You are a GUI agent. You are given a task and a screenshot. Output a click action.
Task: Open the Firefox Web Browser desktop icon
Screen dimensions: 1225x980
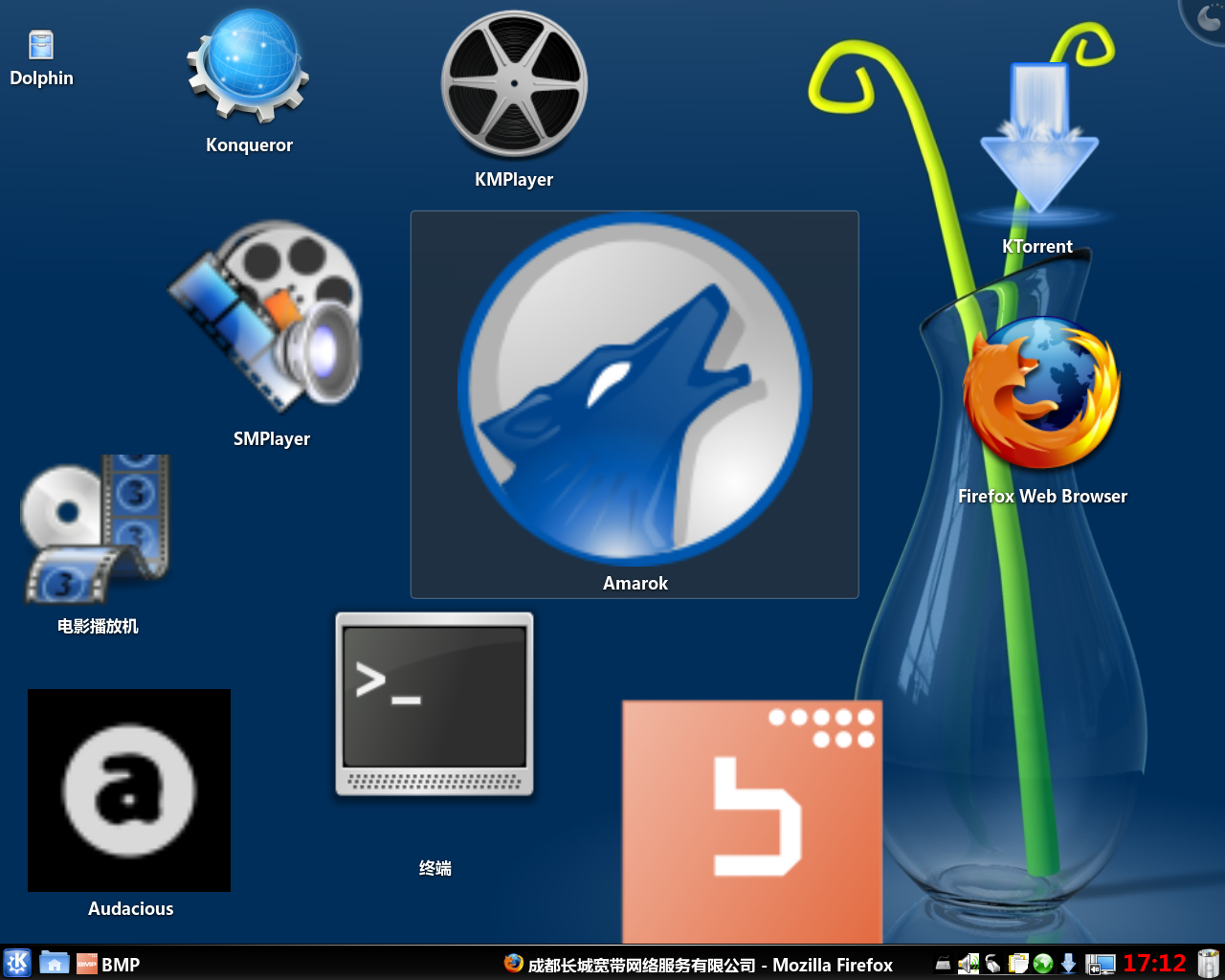pyautogui.click(x=1041, y=393)
